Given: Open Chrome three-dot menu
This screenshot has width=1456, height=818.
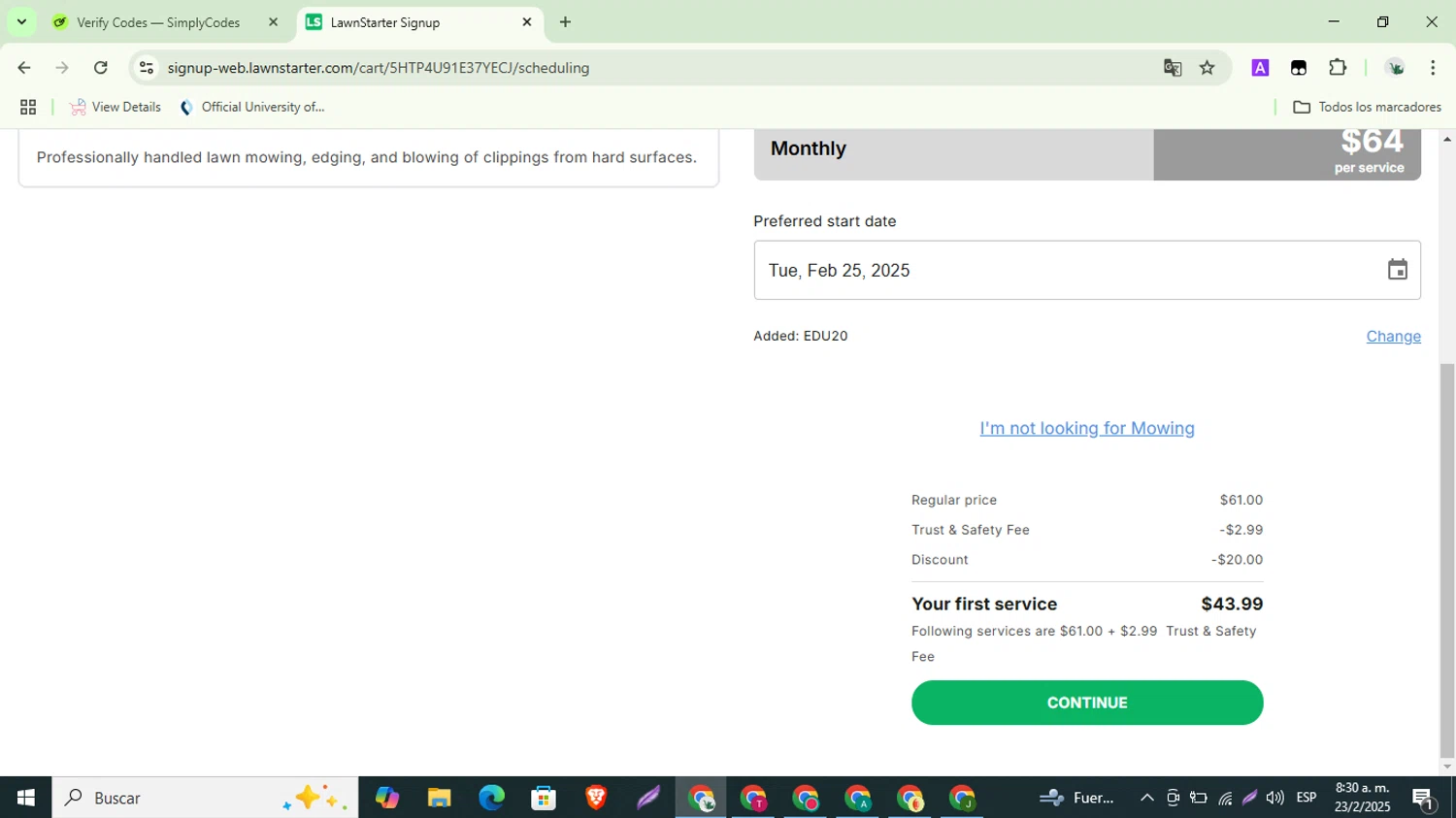Looking at the screenshot, I should tap(1433, 68).
